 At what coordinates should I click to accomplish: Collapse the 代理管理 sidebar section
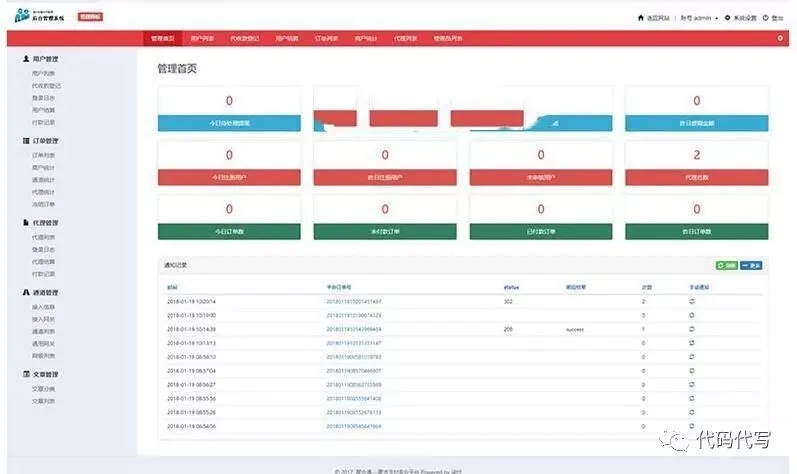[x=45, y=223]
